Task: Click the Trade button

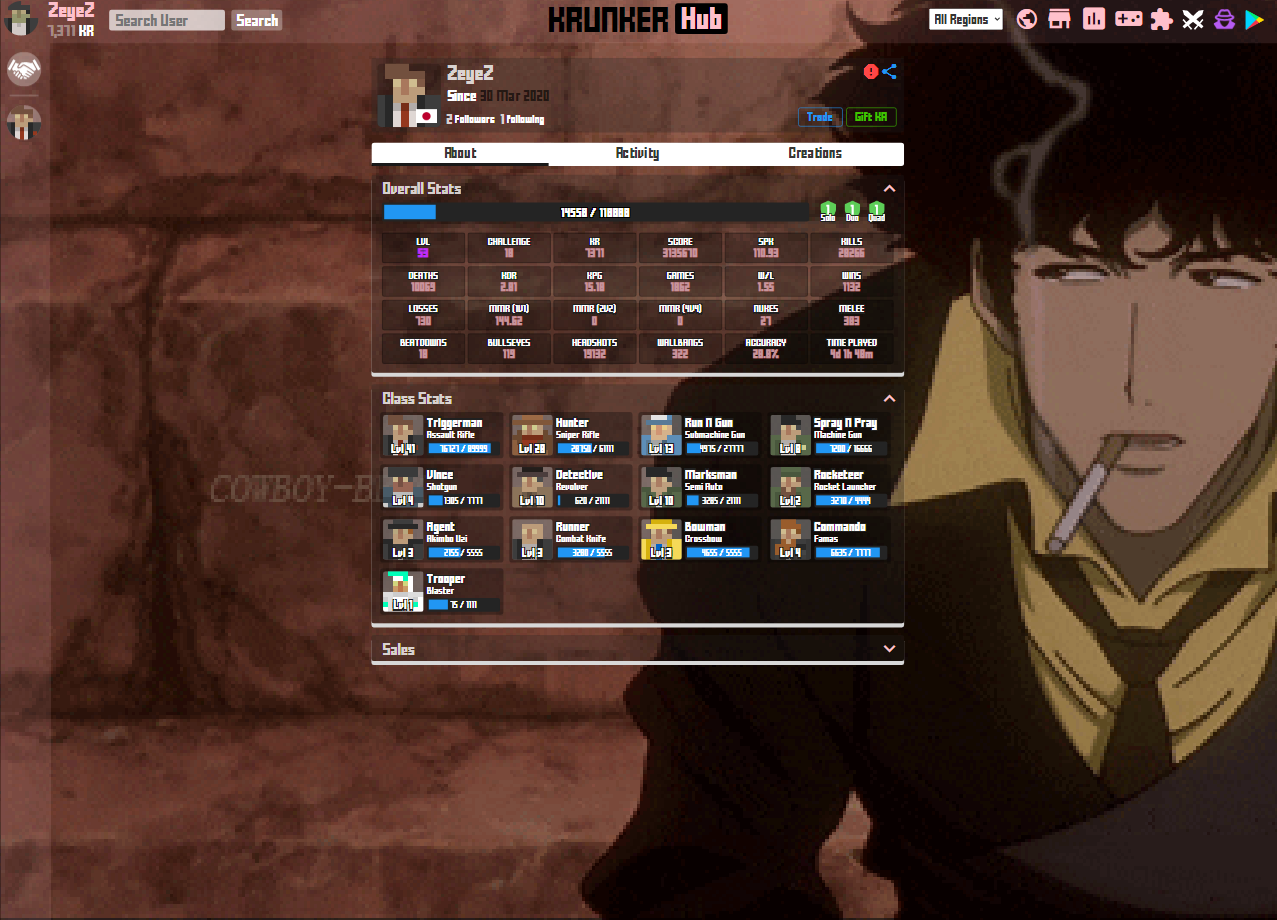Action: point(820,117)
